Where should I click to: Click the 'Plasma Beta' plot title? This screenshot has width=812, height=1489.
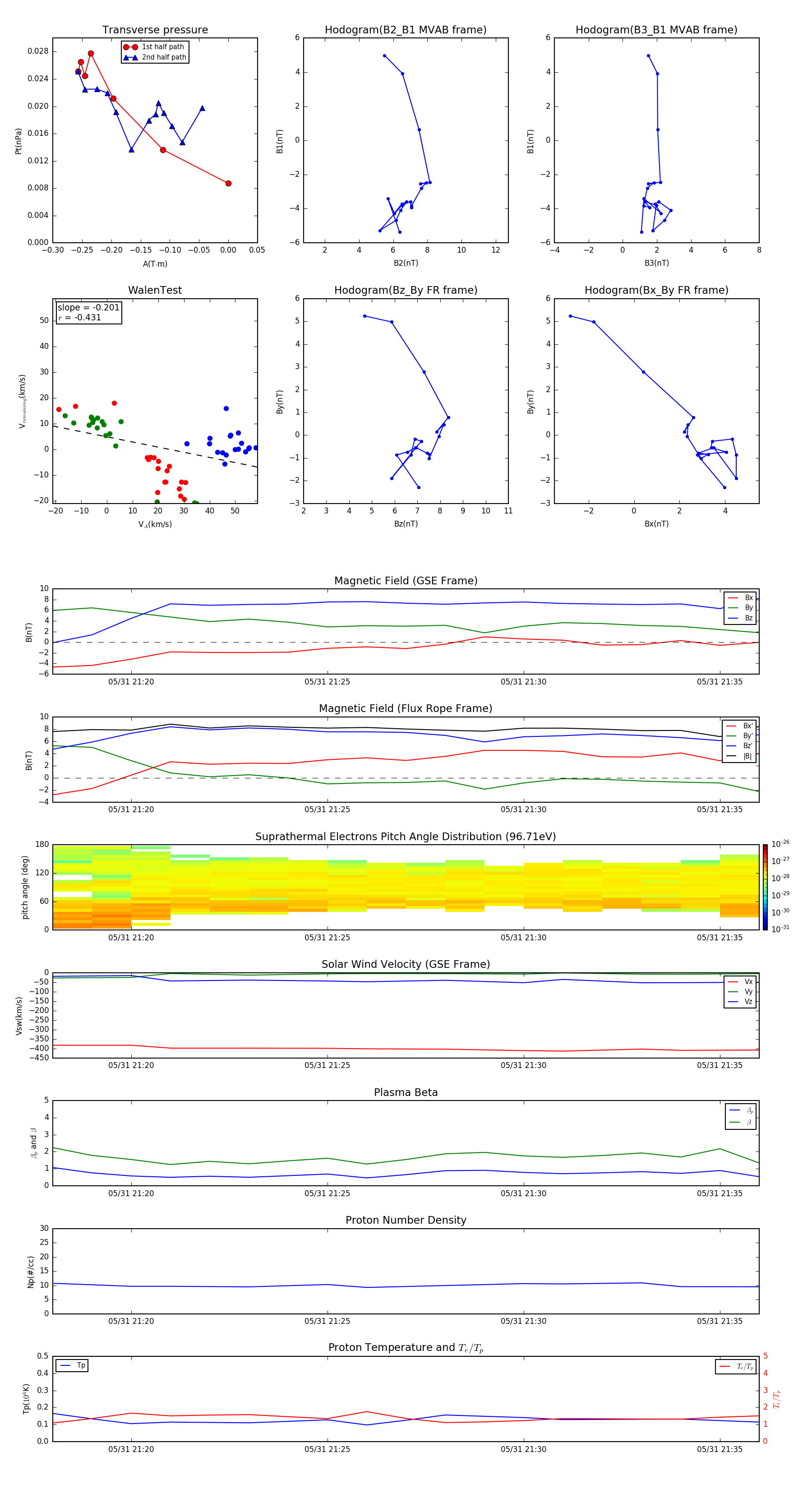(x=406, y=1092)
